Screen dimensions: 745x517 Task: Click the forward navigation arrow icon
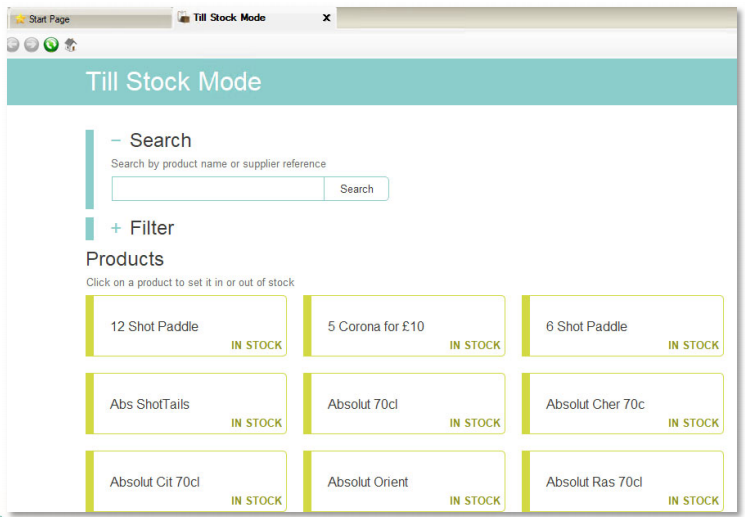[32, 45]
